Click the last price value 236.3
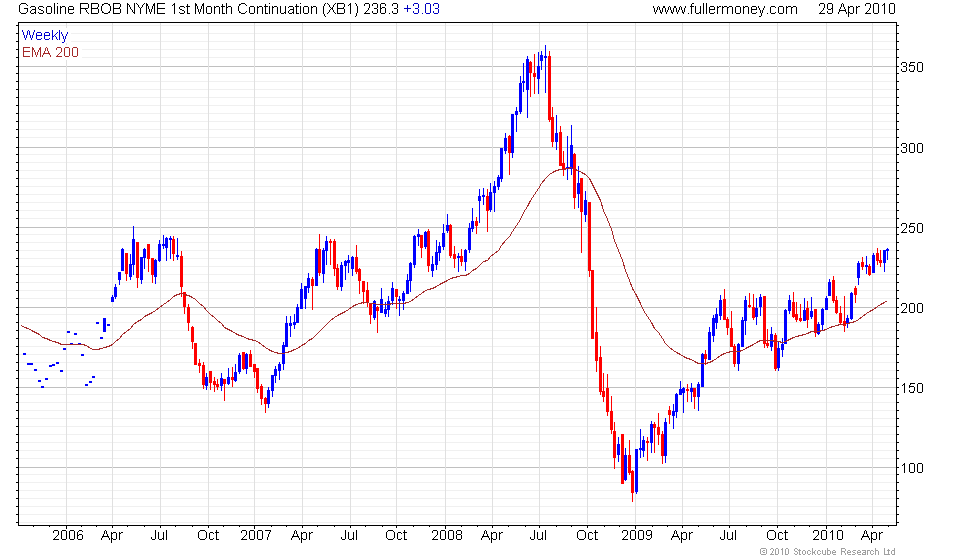Viewport: 980px width, 560px height. [x=381, y=9]
